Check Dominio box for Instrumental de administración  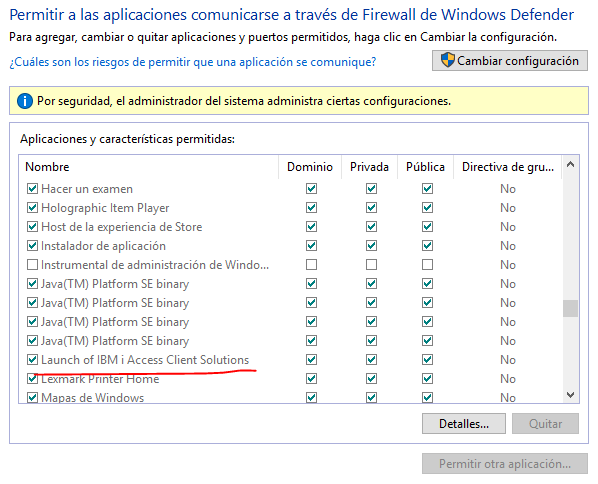[311, 264]
